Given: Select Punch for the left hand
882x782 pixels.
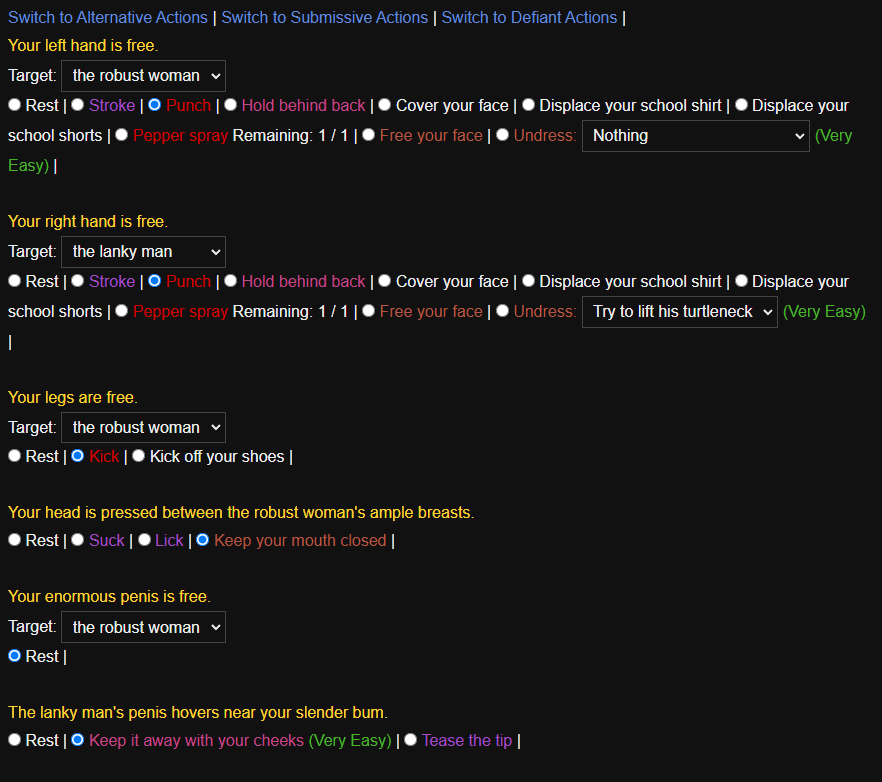Looking at the screenshot, I should click(x=155, y=105).
